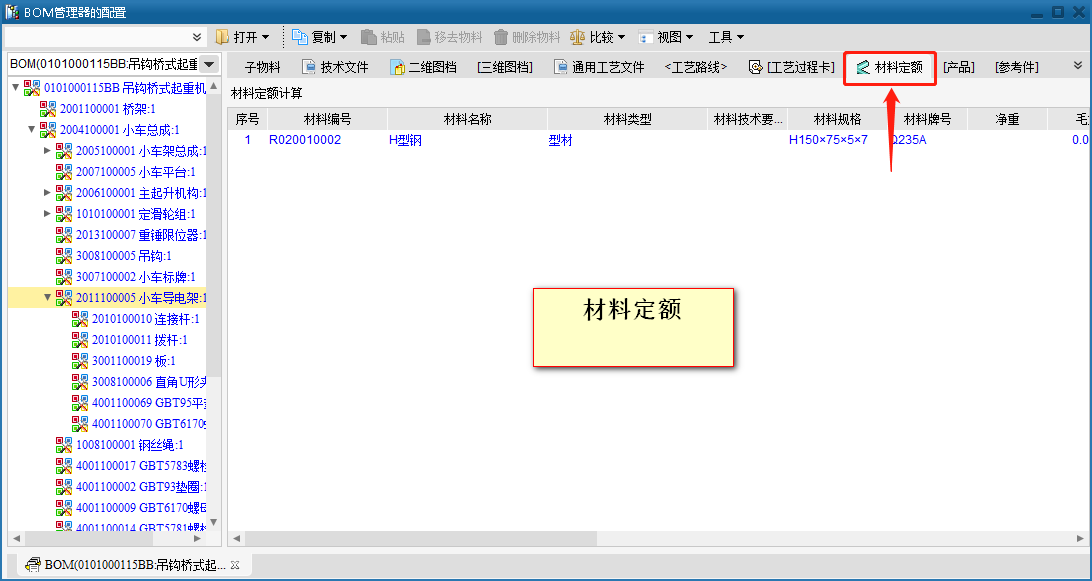The image size is (1092, 581).
Task: Sort by 材料名称 column header
Action: click(x=467, y=119)
